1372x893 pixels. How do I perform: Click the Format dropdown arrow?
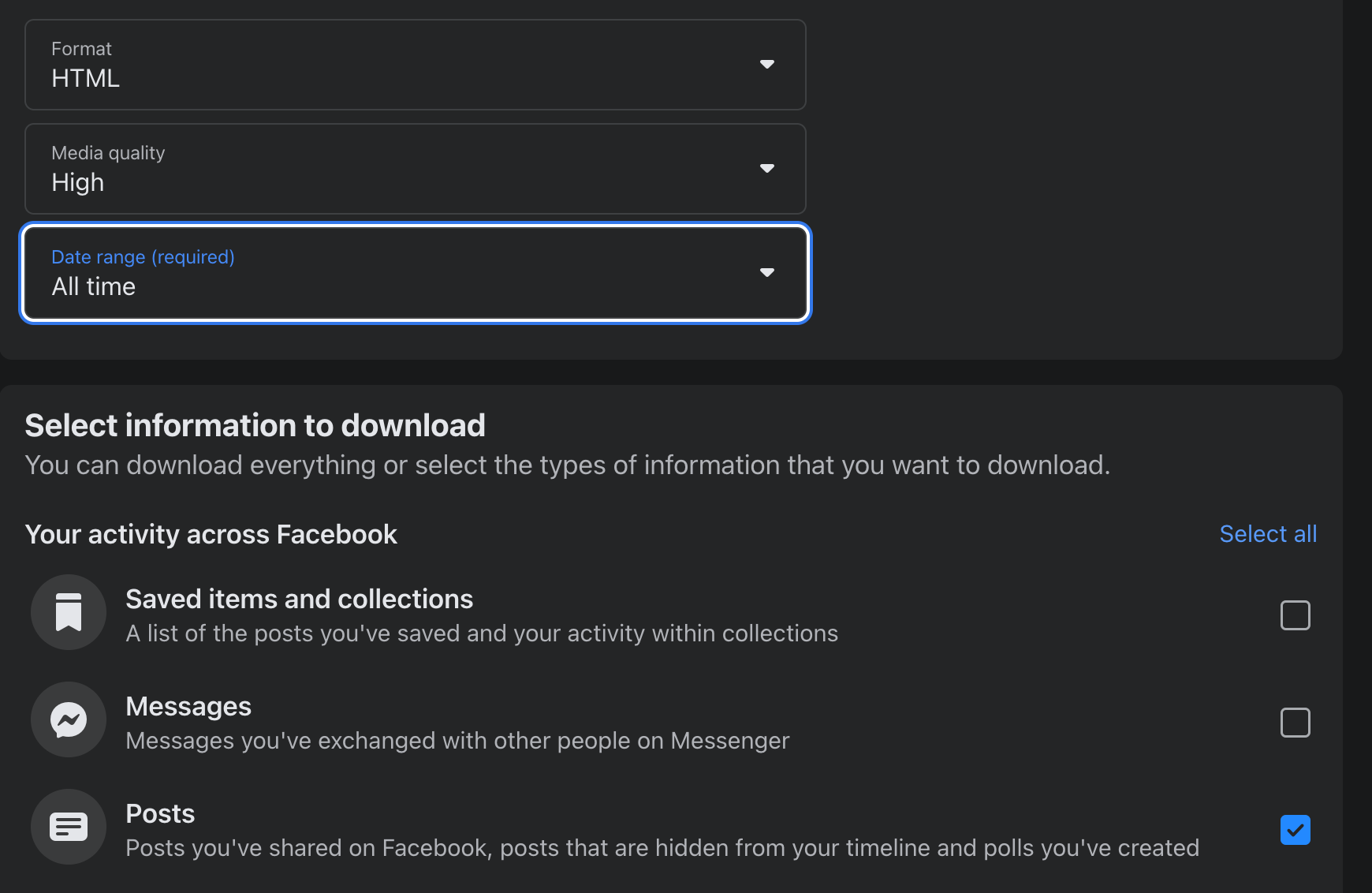[767, 64]
